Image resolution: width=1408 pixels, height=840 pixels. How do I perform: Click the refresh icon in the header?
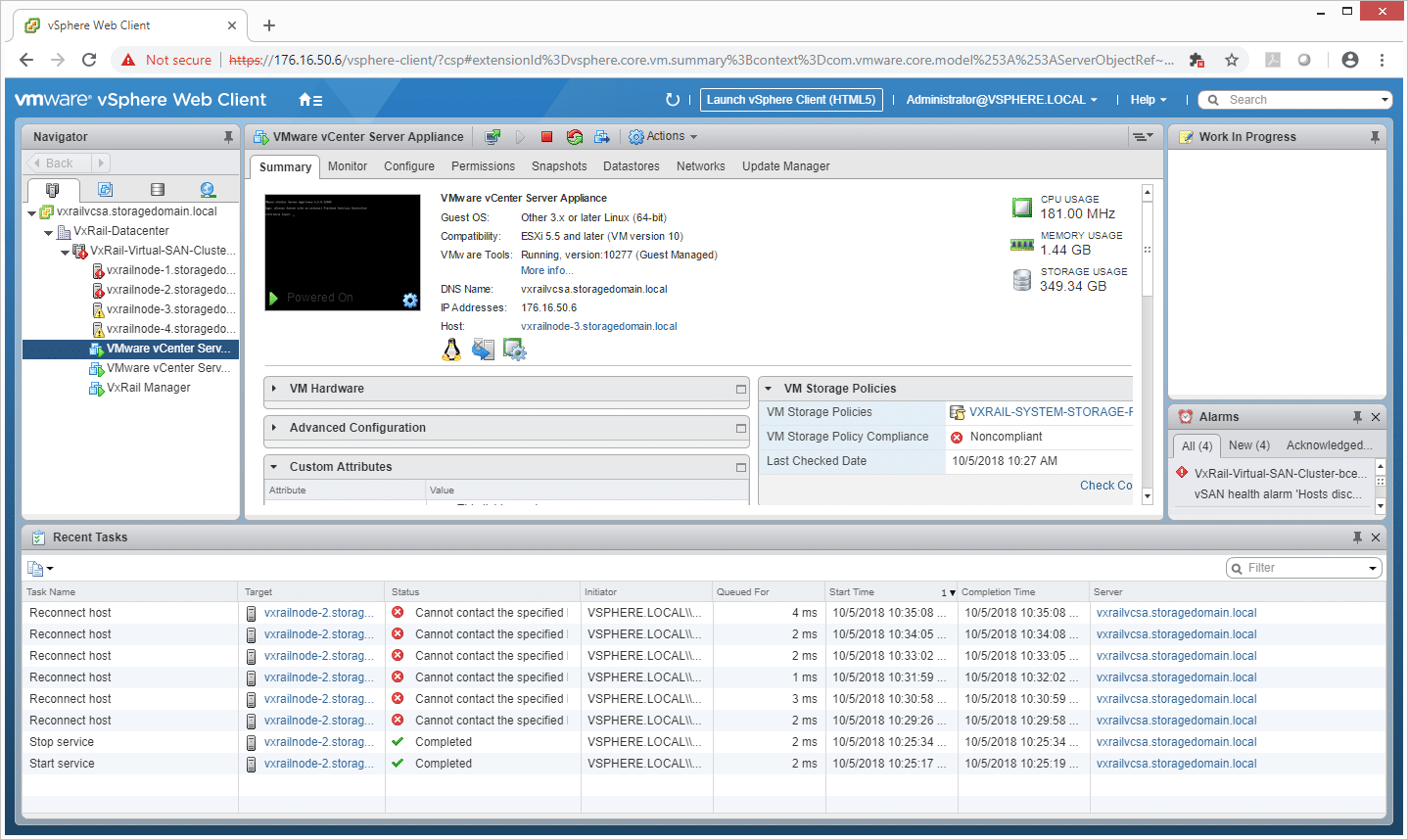[672, 99]
